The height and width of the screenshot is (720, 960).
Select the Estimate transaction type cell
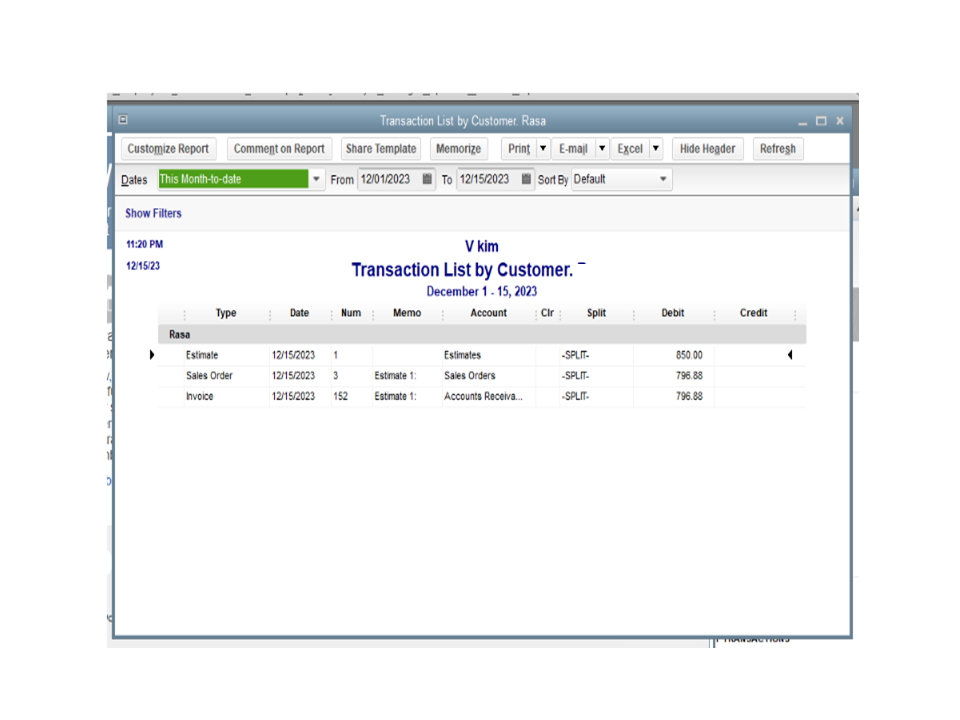coord(202,355)
